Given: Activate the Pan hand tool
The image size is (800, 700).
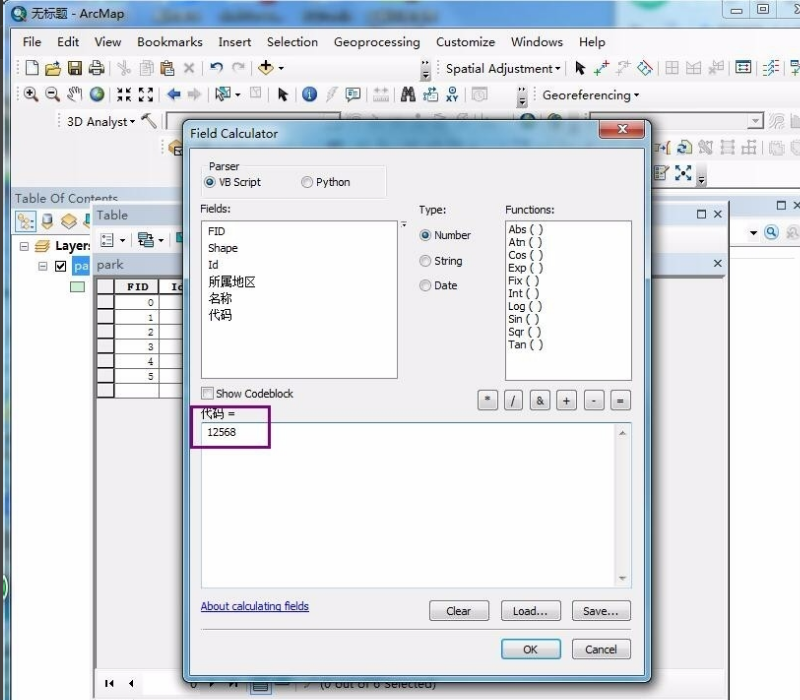Looking at the screenshot, I should [74, 94].
